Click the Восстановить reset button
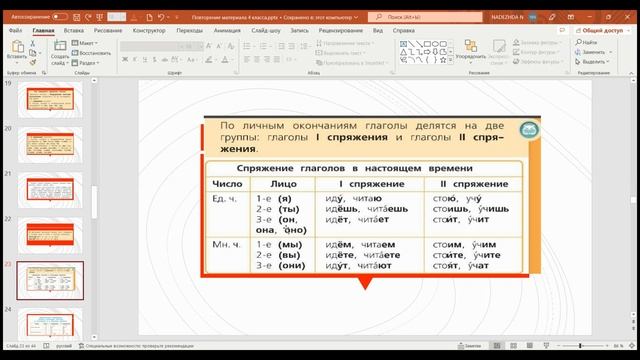Viewport: 640px width, 360px height. click(x=91, y=53)
